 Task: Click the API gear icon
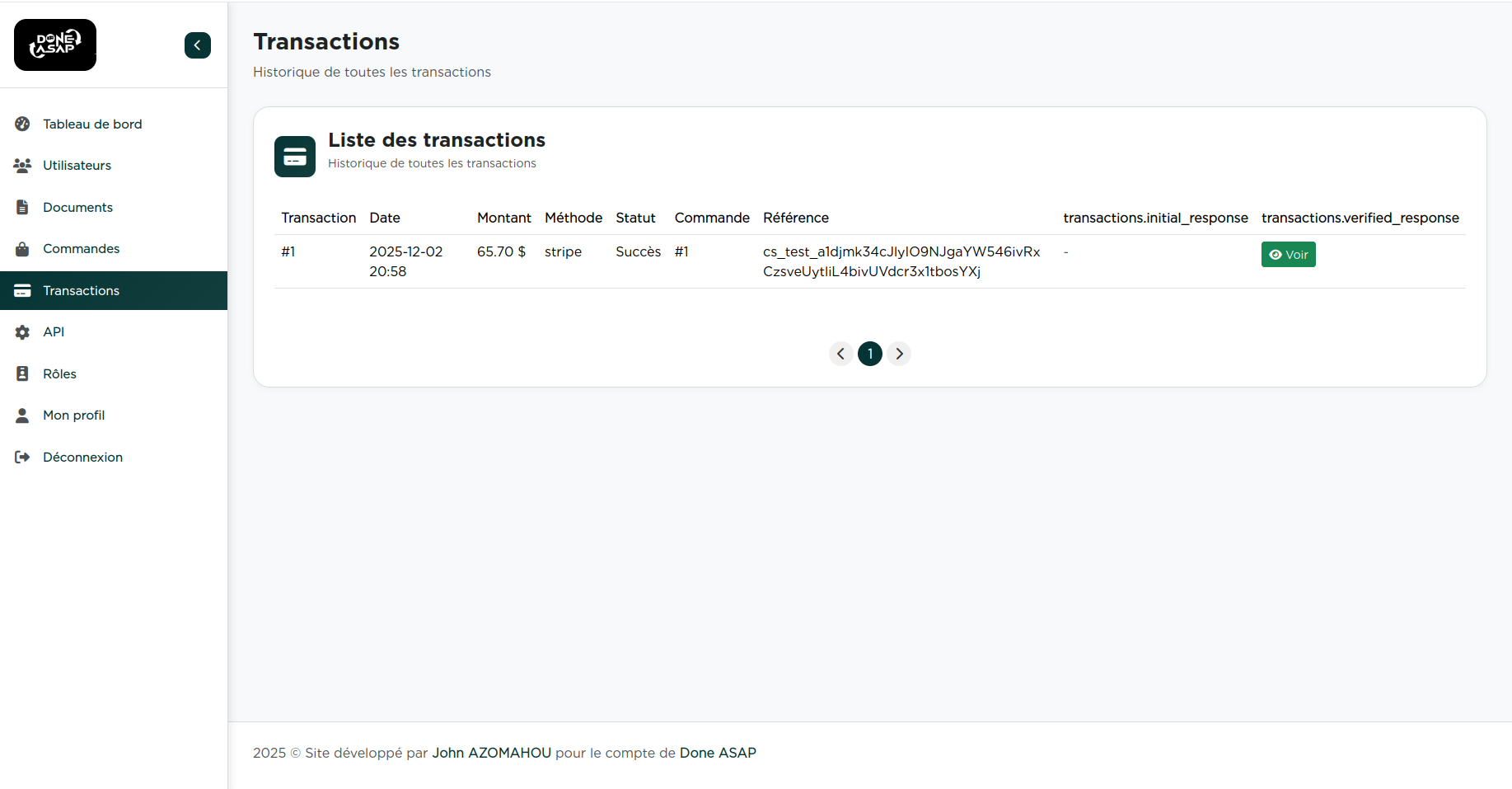tap(22, 332)
